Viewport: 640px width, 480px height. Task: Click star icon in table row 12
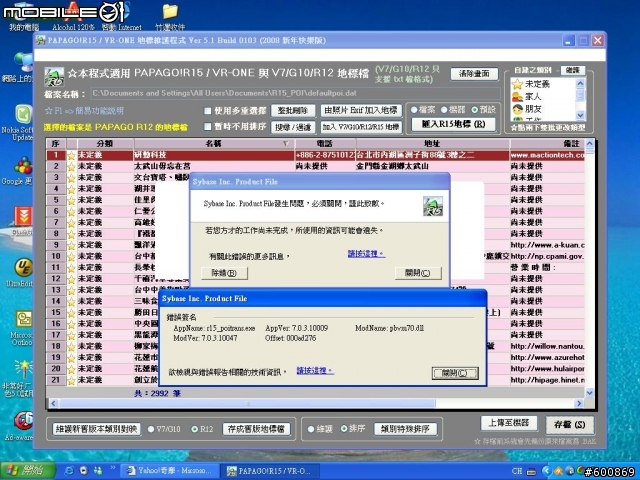71,279
